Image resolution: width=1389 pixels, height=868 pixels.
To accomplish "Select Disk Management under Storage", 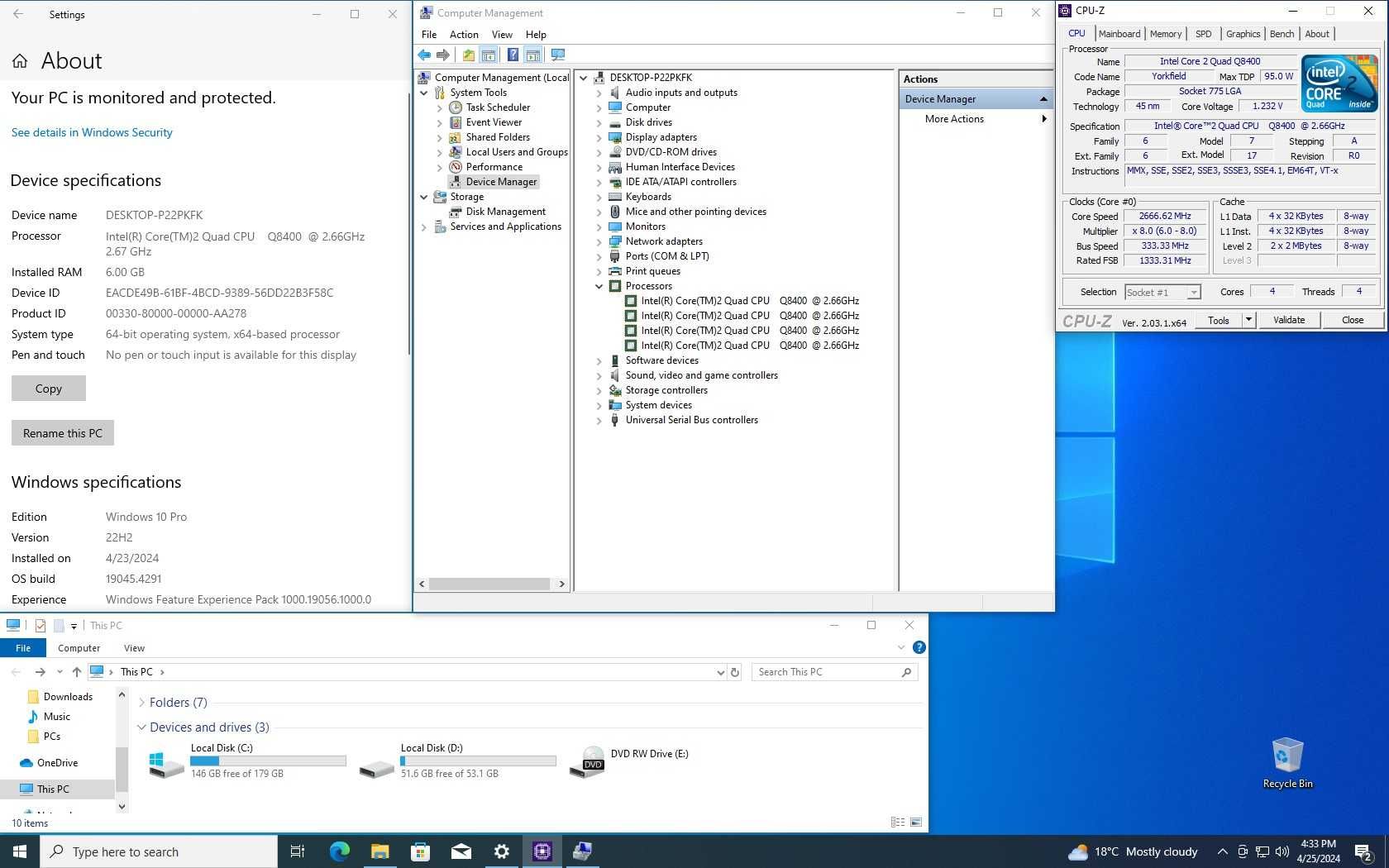I will tap(505, 212).
